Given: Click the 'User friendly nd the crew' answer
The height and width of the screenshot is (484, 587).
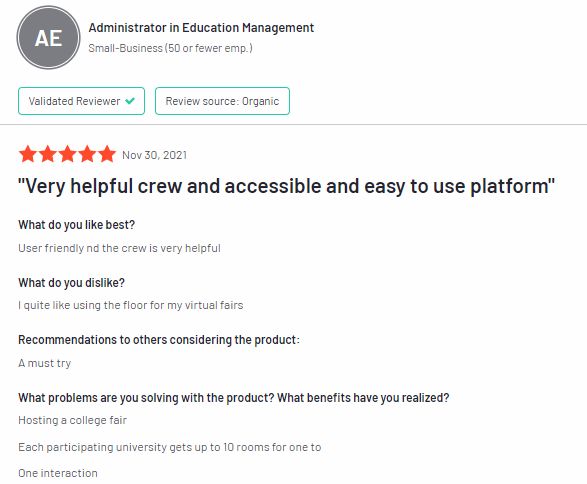Looking at the screenshot, I should click(x=119, y=248).
